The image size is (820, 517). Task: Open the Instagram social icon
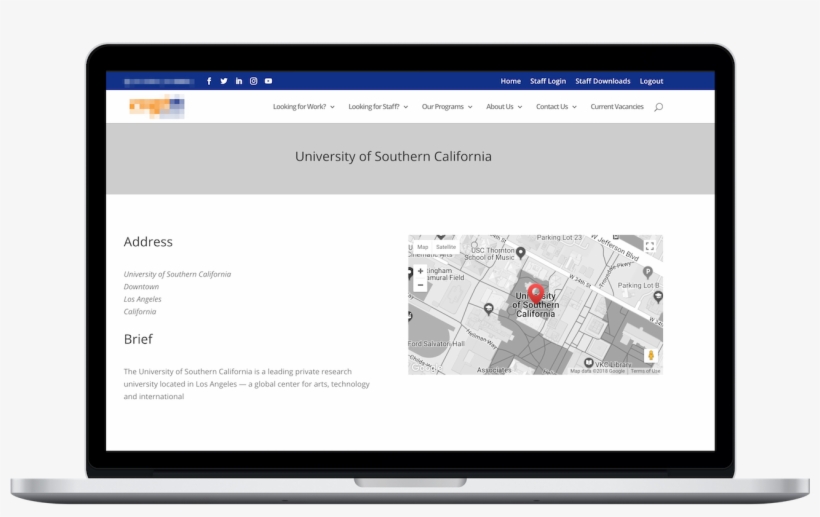254,81
